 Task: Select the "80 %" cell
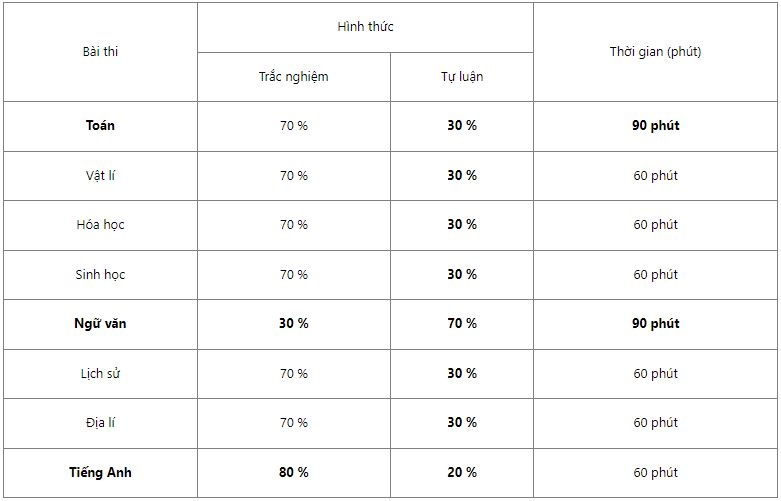(293, 472)
